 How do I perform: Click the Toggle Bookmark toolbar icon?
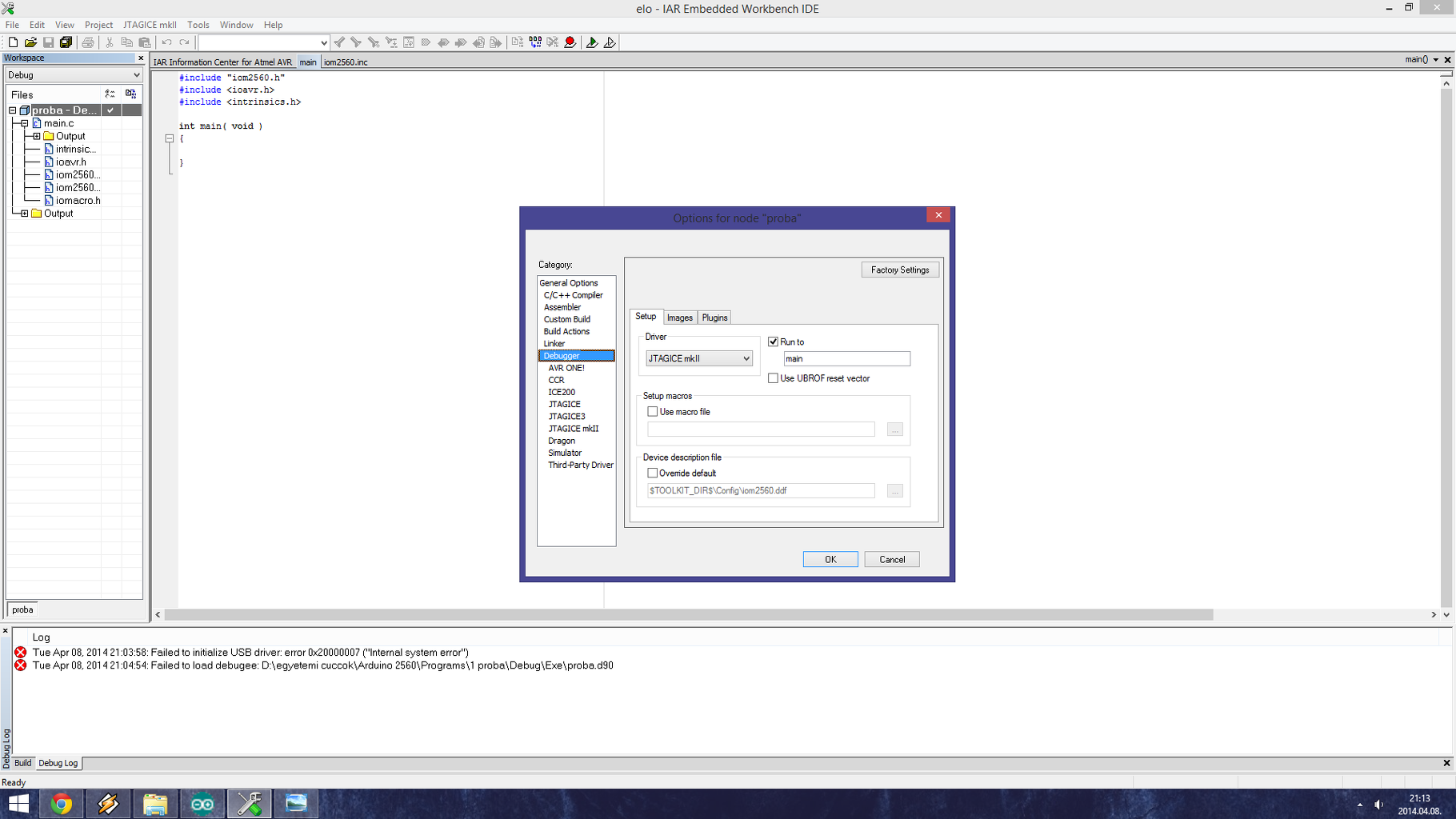(x=426, y=42)
